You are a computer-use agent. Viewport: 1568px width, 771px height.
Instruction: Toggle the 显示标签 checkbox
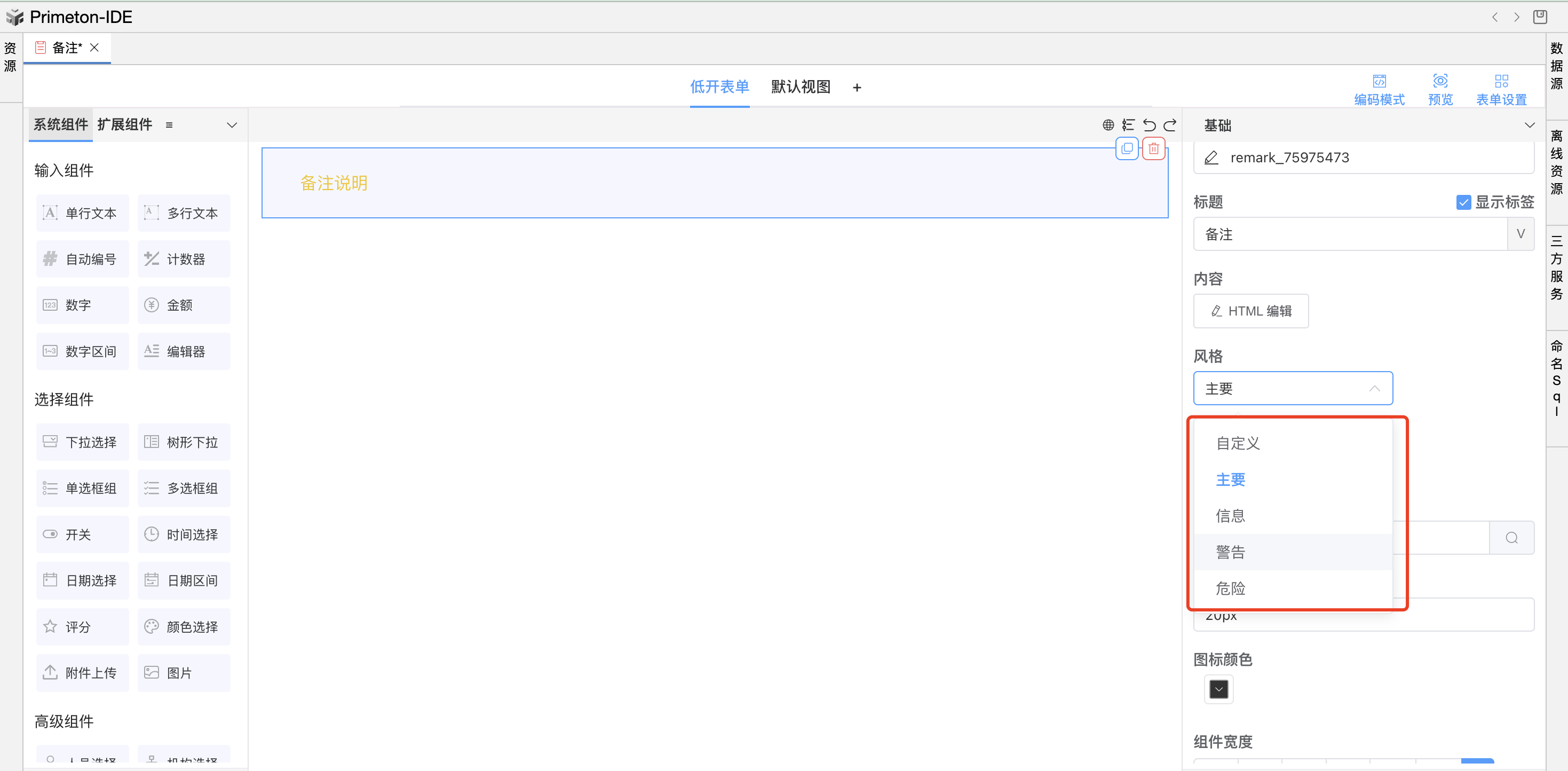[1463, 202]
